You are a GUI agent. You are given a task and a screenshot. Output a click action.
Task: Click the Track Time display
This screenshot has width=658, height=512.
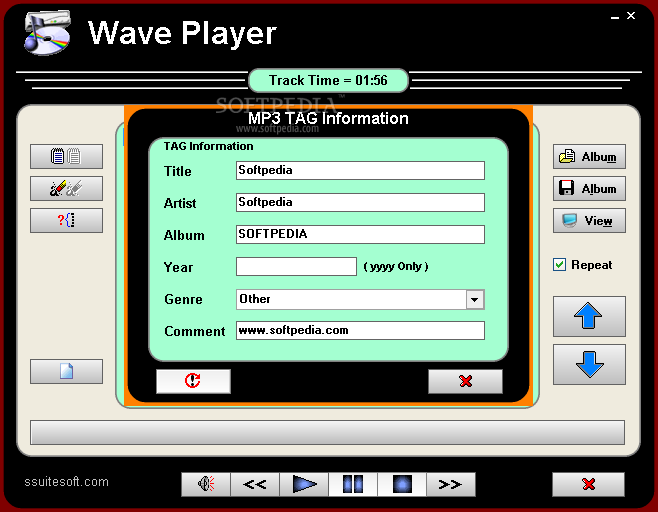click(328, 80)
